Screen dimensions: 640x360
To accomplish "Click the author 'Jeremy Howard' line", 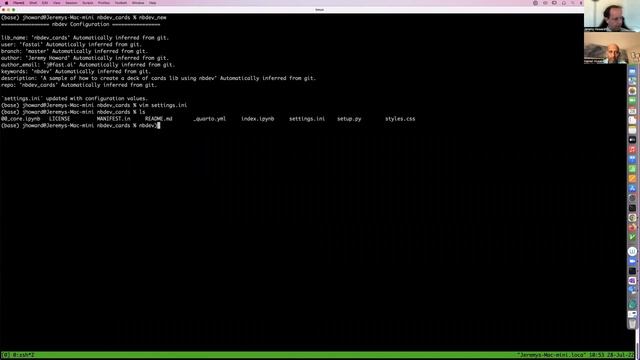I will tap(84, 58).
